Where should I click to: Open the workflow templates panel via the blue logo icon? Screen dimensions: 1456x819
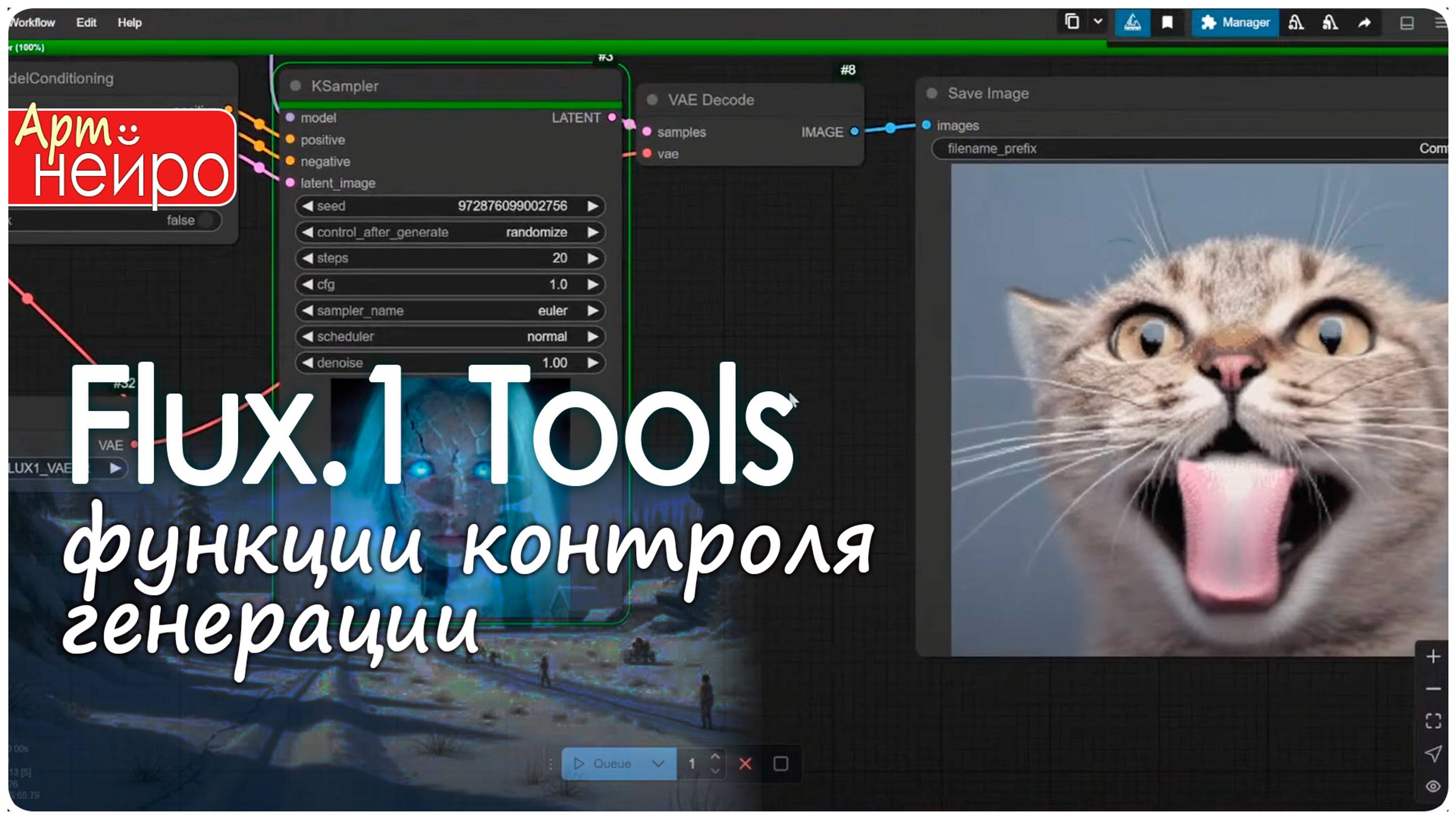1132,23
